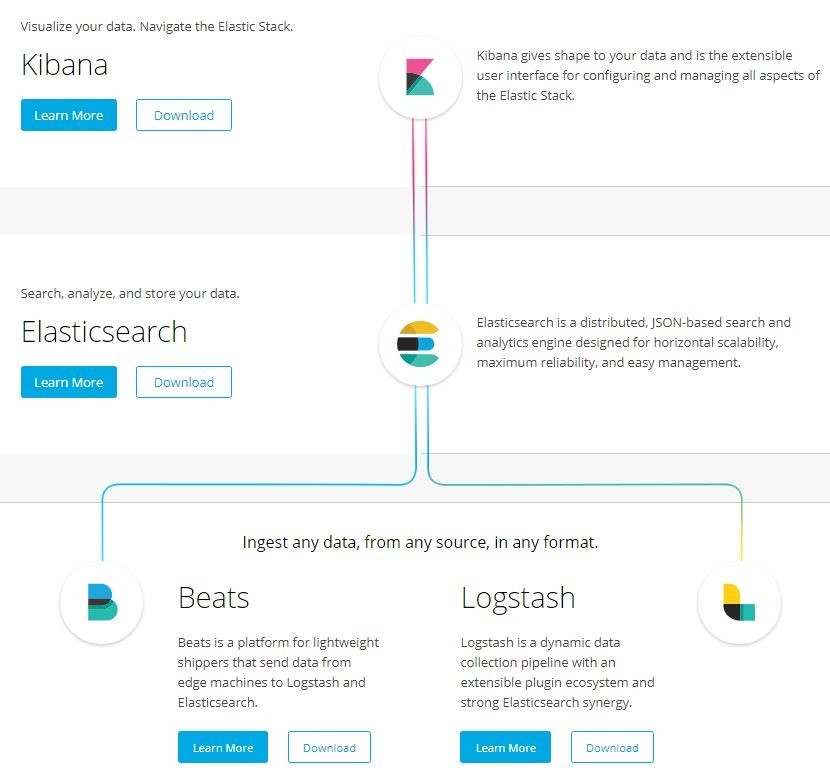
Task: Download Elasticsearch
Action: (x=184, y=382)
